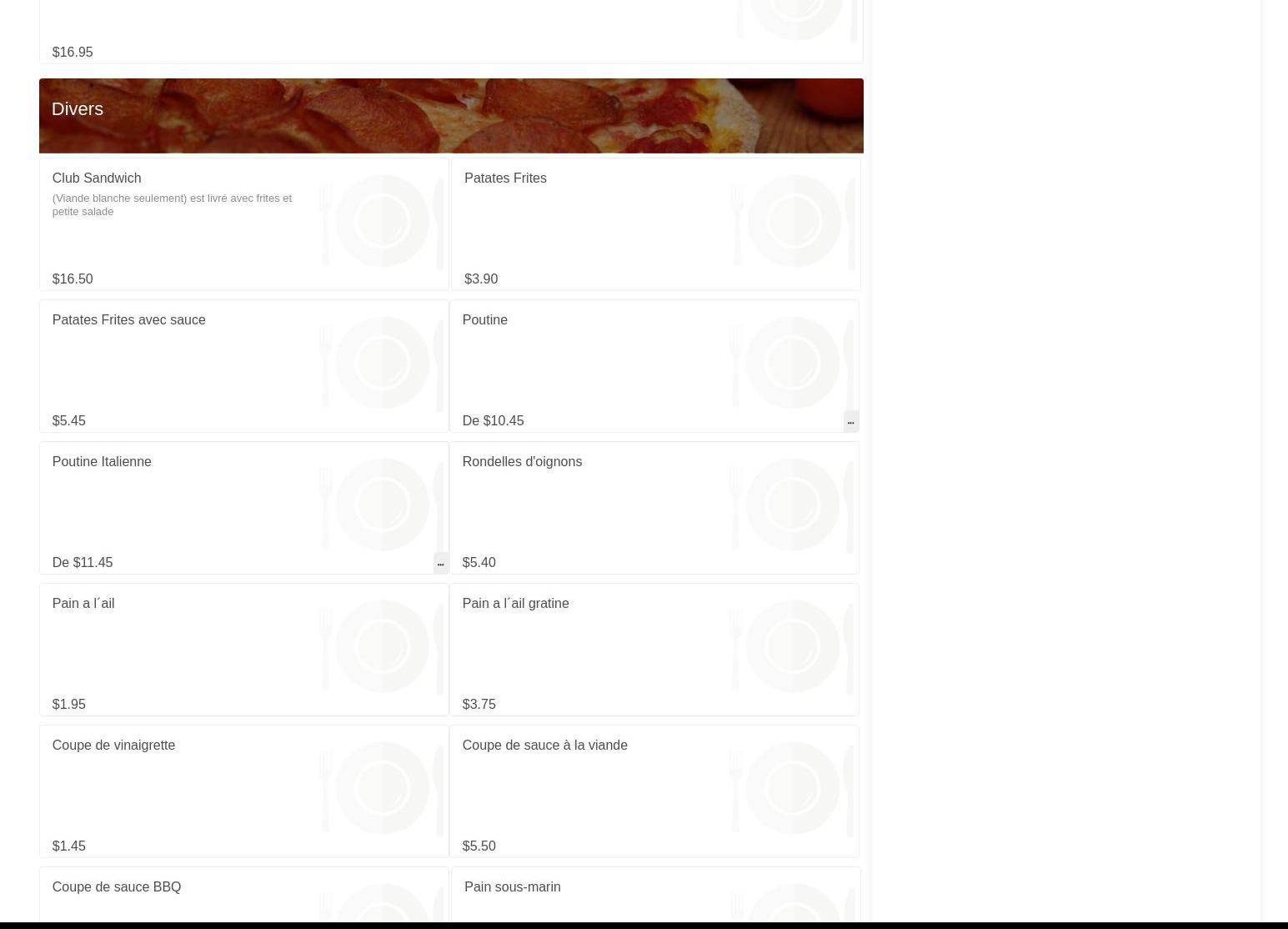Click the De $10.45 Poutine price
Image resolution: width=1288 pixels, height=929 pixels.
(x=493, y=420)
